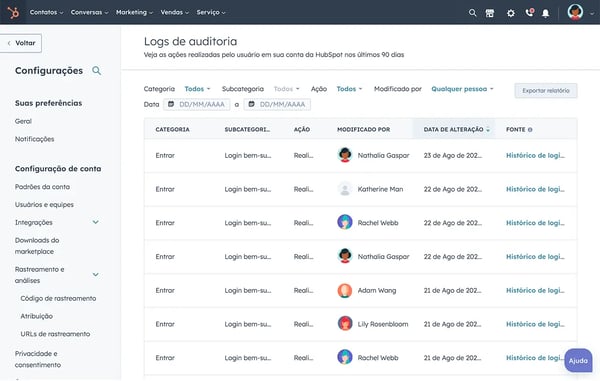This screenshot has height=381, width=600.
Task: Open the Contatos menu
Action: (x=46, y=12)
